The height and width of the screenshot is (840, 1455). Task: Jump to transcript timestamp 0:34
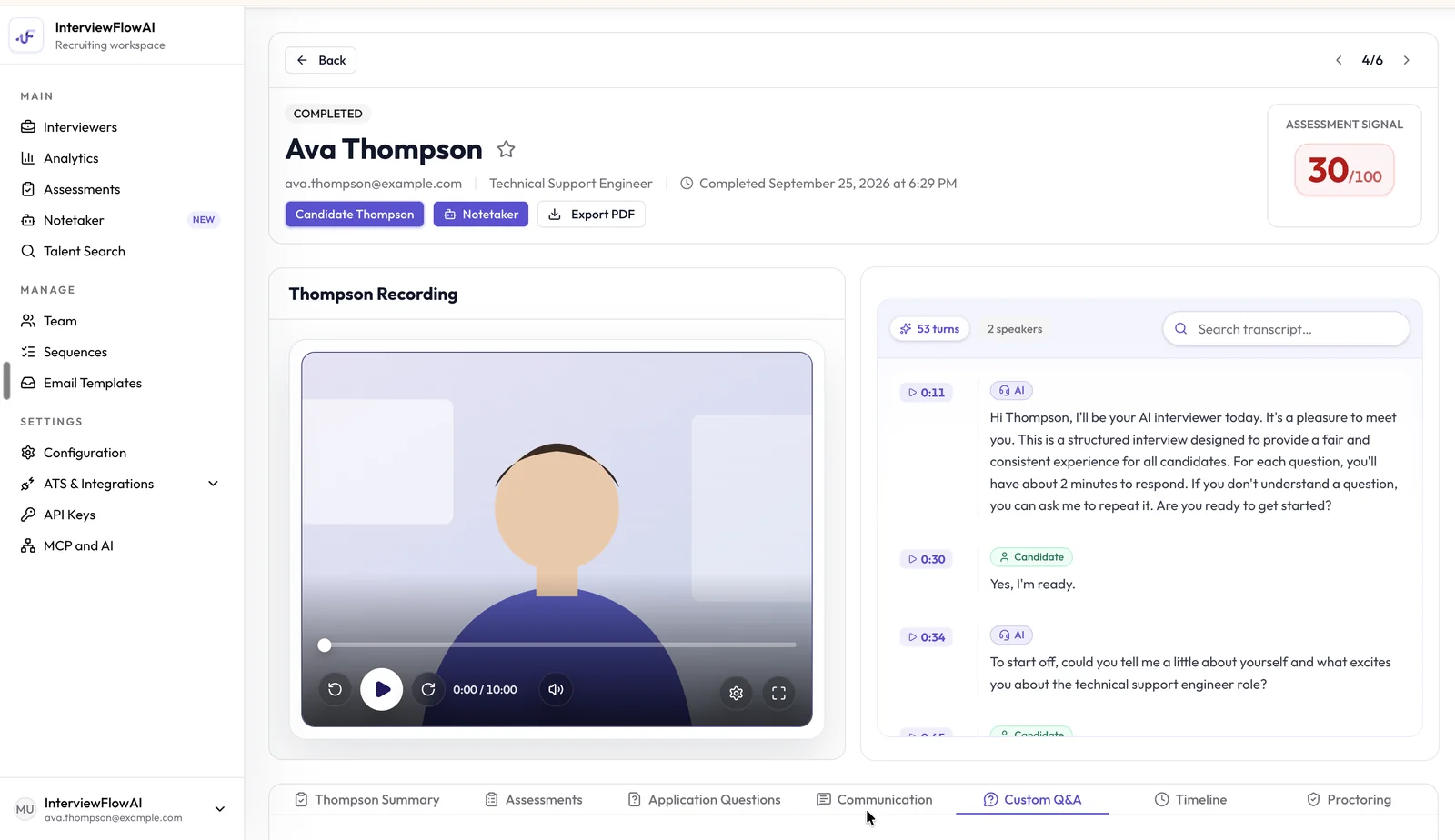pos(927,637)
